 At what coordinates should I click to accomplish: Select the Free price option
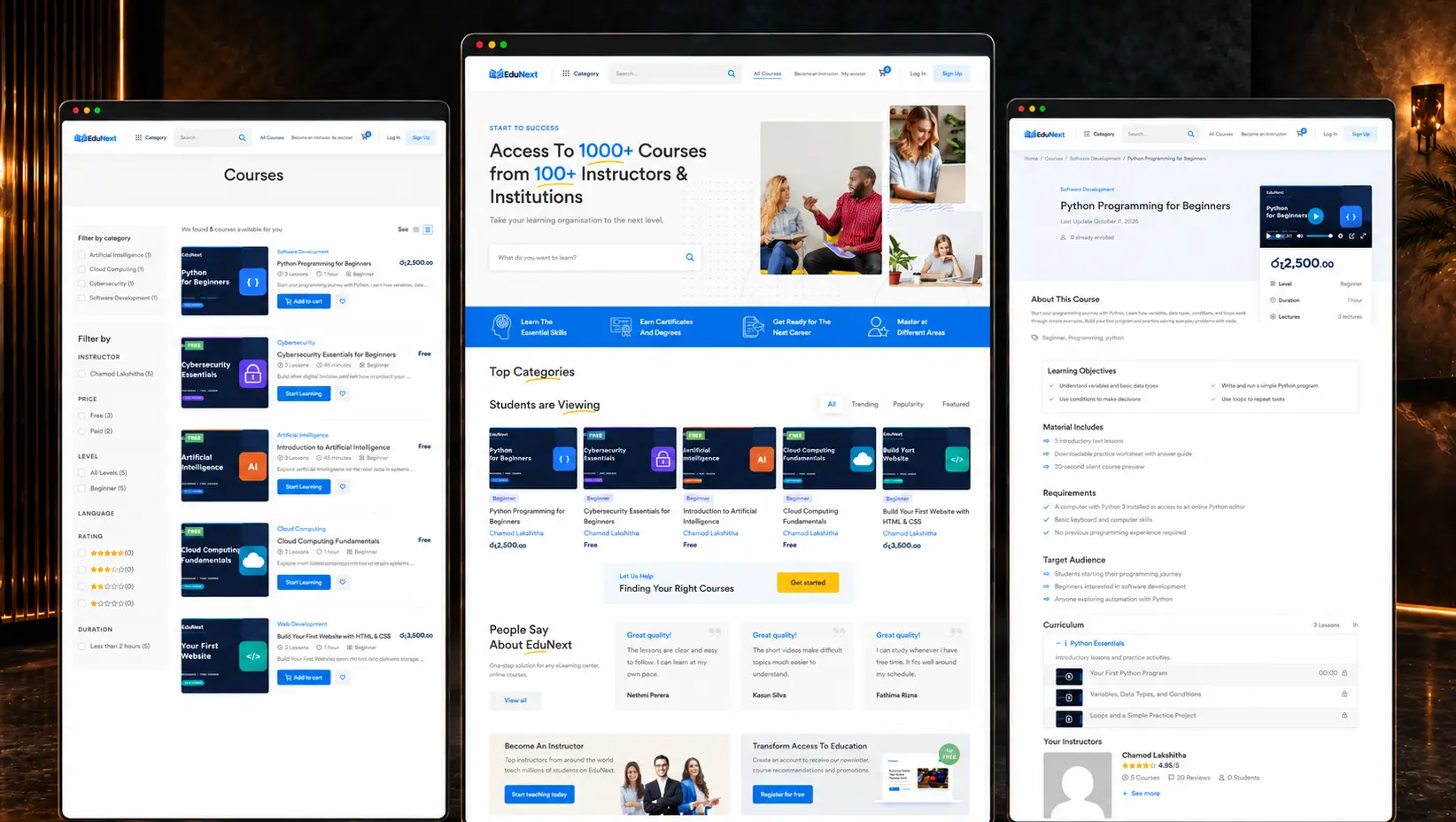click(82, 415)
